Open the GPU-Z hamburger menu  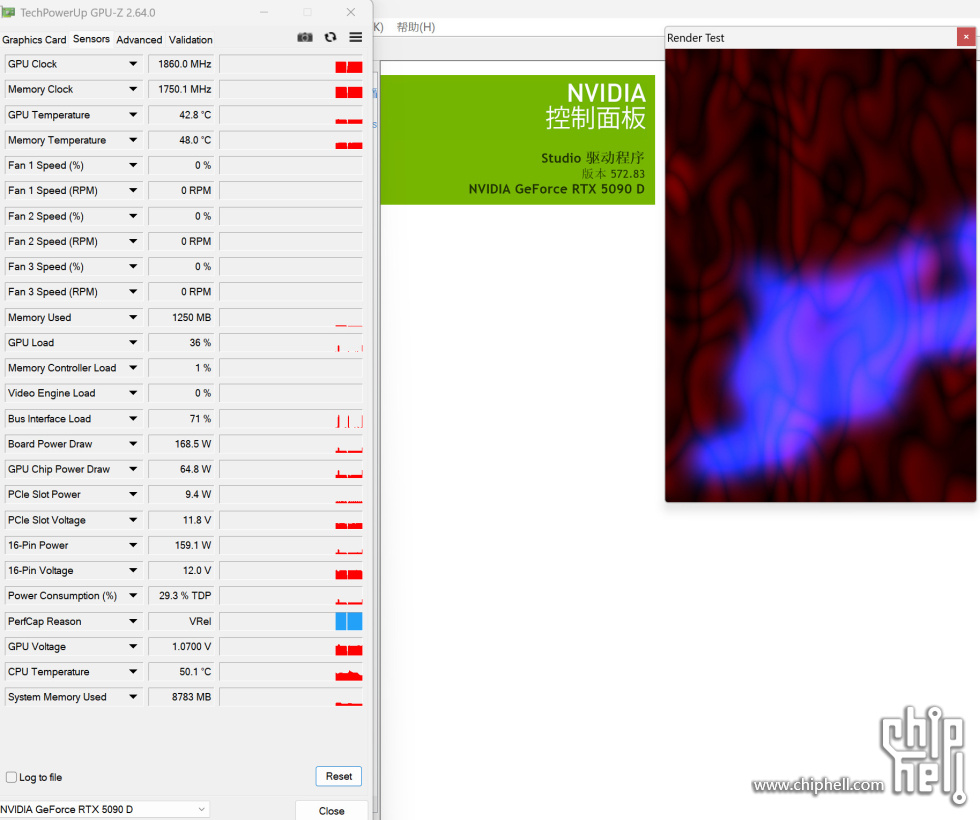click(356, 38)
